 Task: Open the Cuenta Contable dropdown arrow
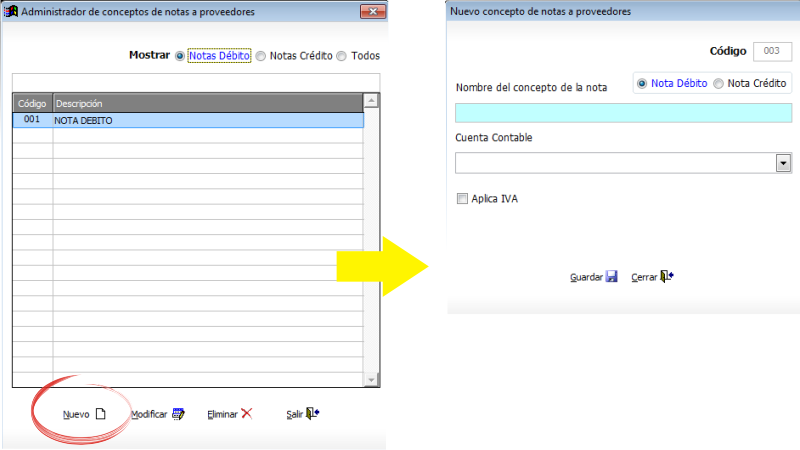click(783, 163)
